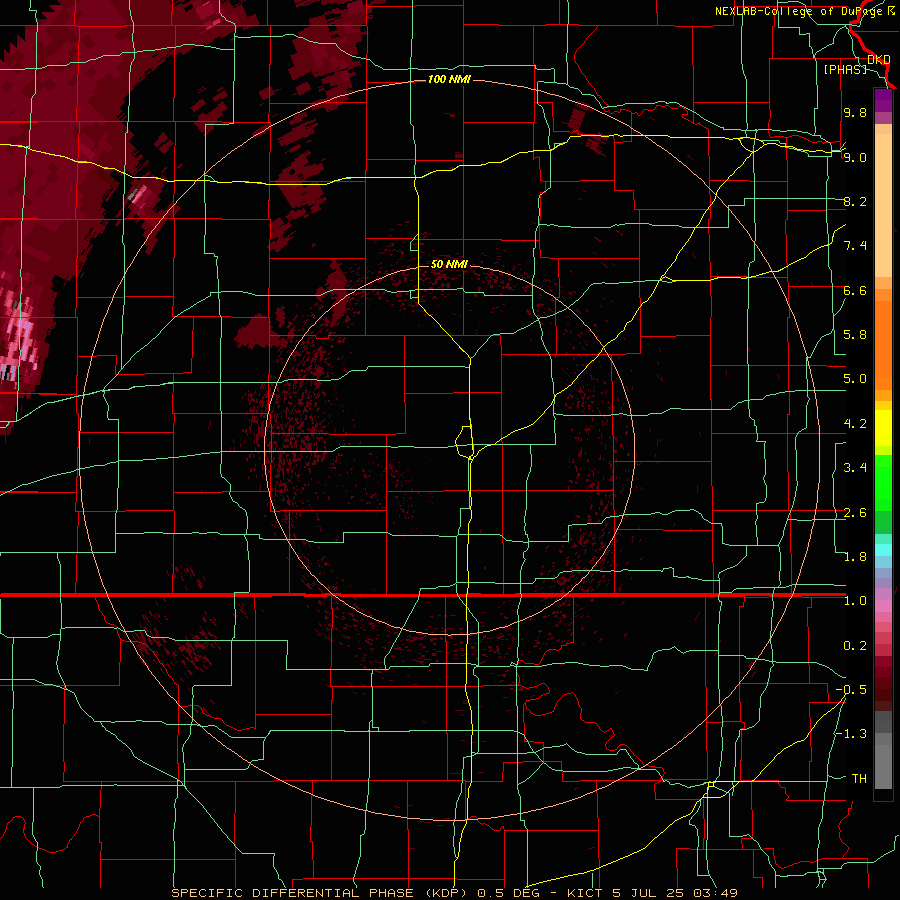Click the arrow symbol after DuPage text
Screen dimensions: 900x900
coord(891,11)
